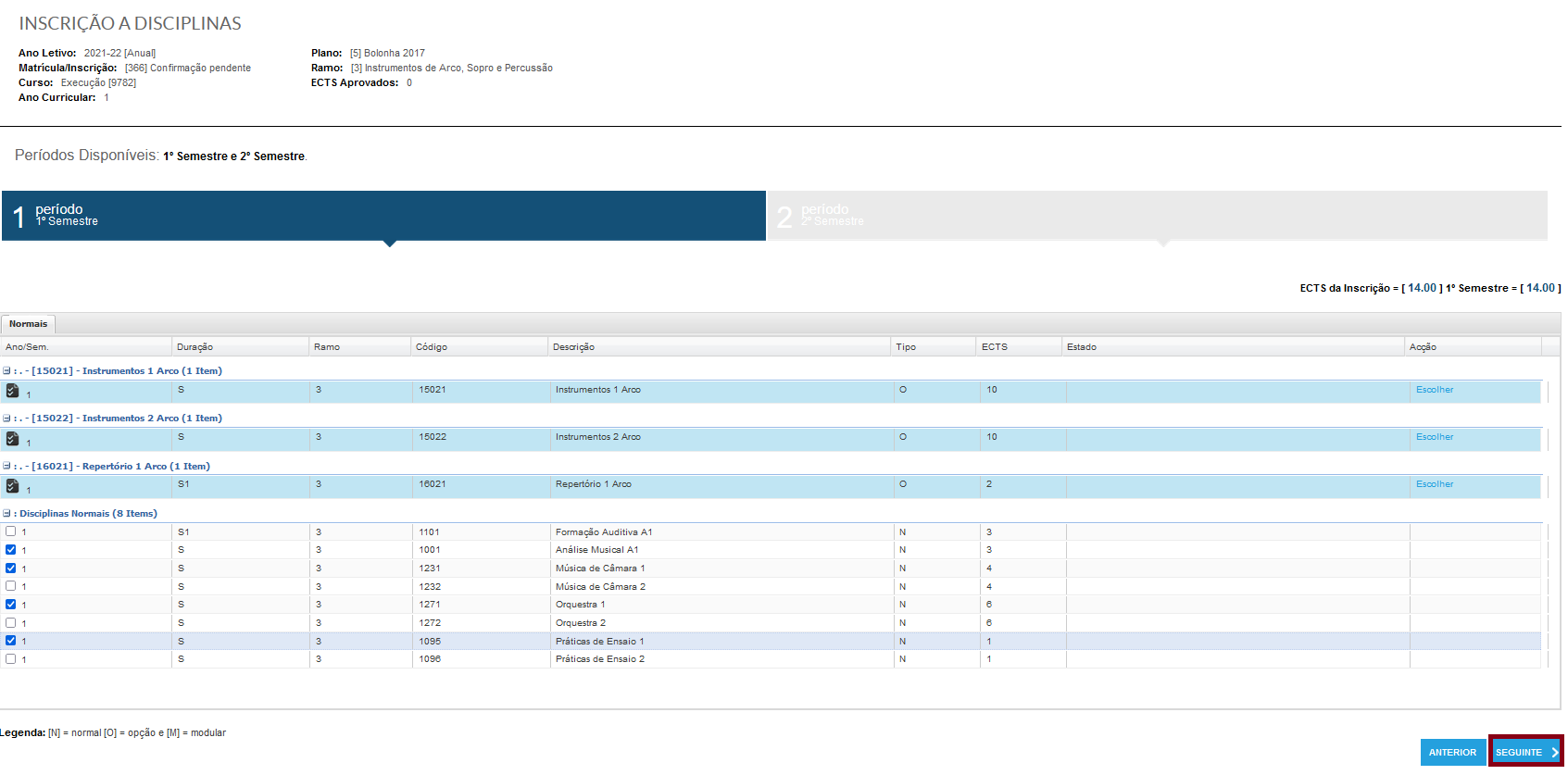Uncheck the Orquestra 1 checkbox
The width and height of the screenshot is (1568, 775).
point(11,605)
